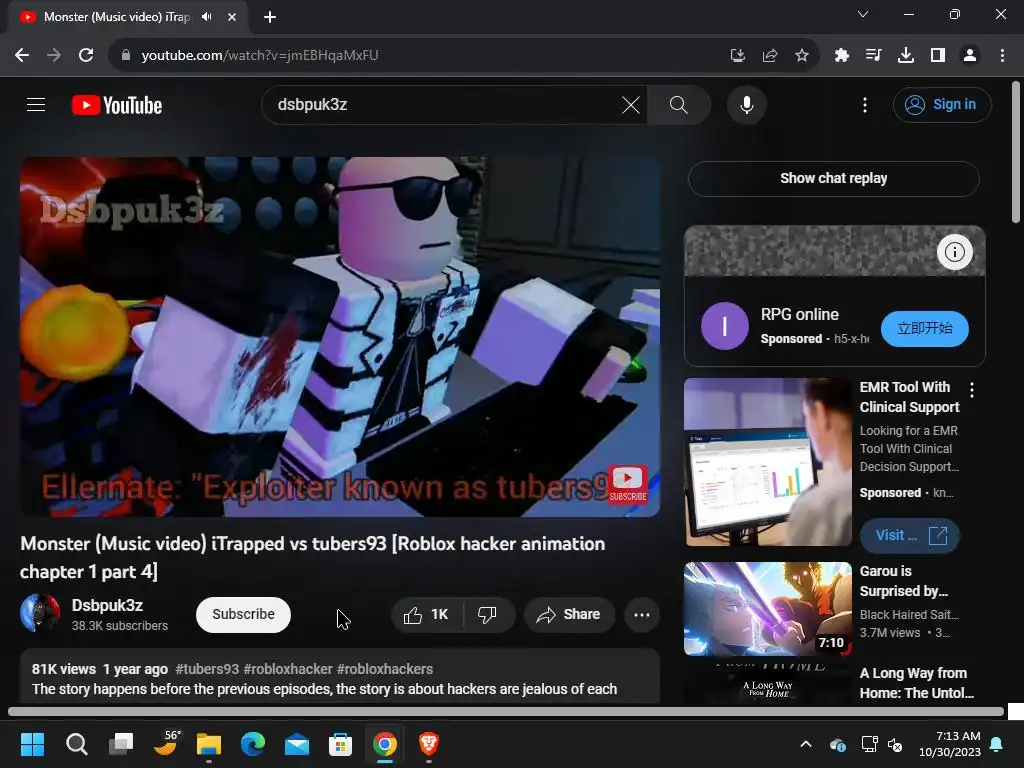Go to the YouTube home logo
Image resolution: width=1024 pixels, height=768 pixels.
click(117, 105)
